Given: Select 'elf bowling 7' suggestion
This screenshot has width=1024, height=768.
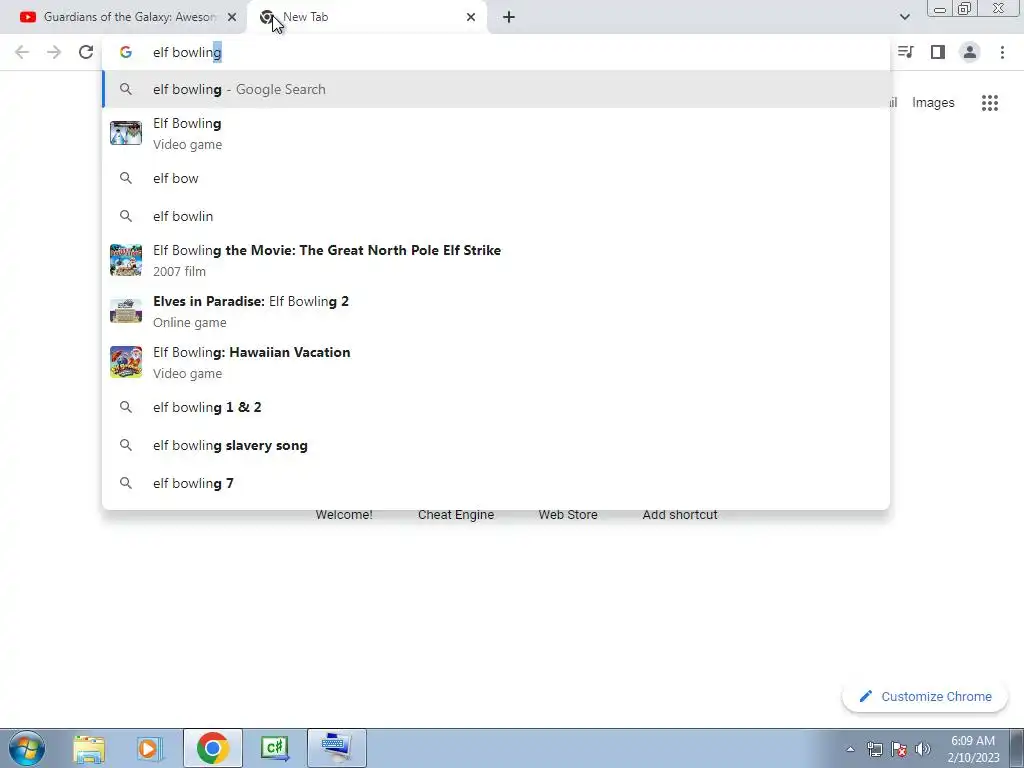Looking at the screenshot, I should (x=496, y=483).
